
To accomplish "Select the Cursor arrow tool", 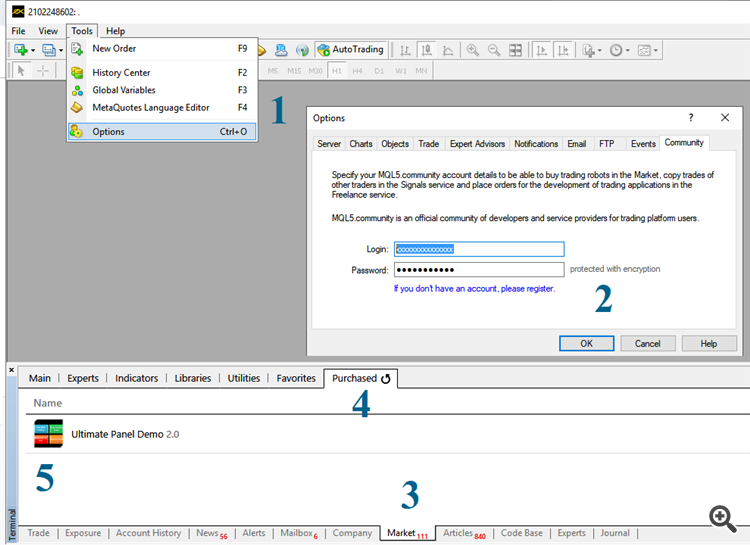I will pos(21,71).
